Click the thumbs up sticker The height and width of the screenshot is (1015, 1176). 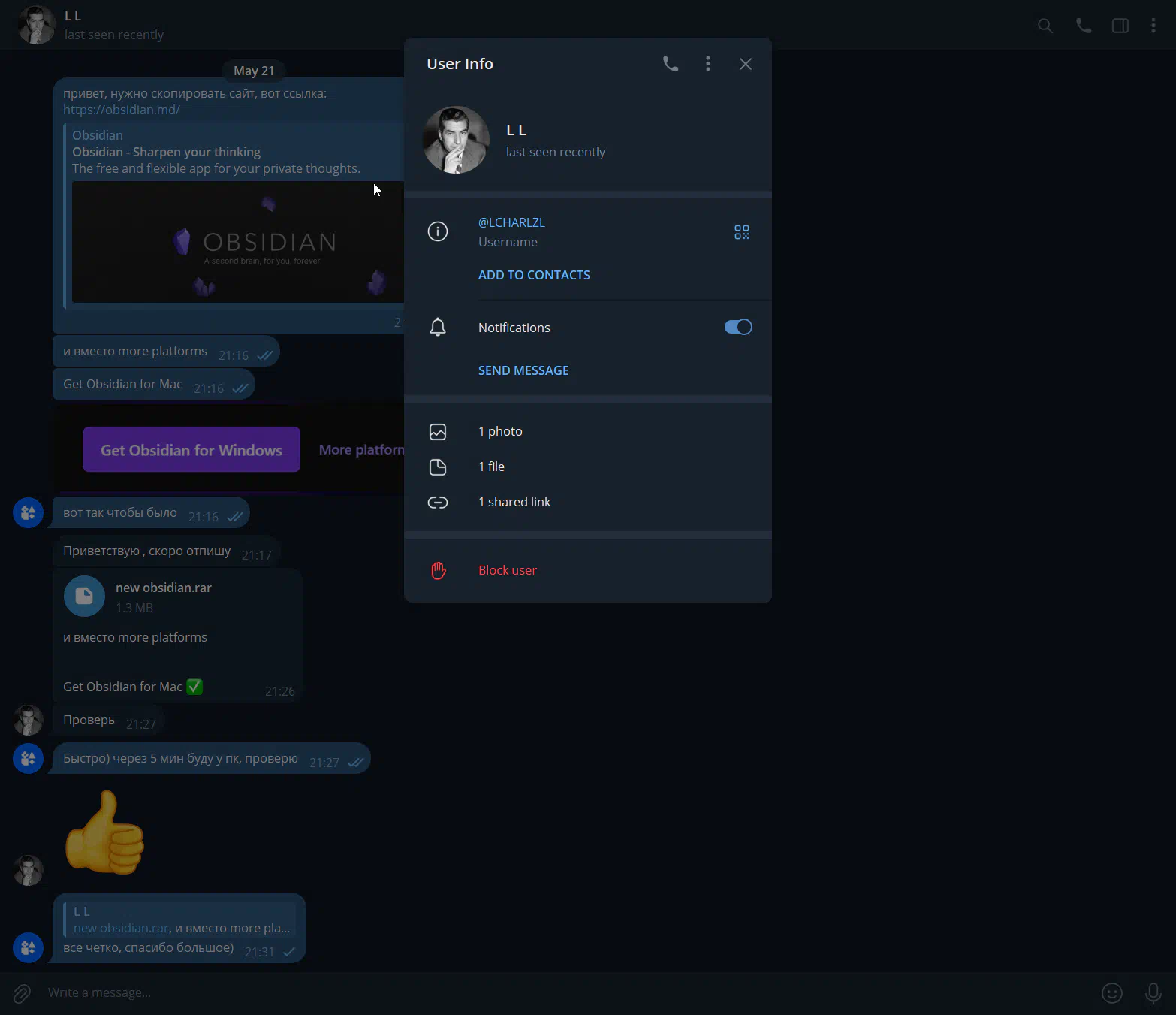tap(104, 832)
